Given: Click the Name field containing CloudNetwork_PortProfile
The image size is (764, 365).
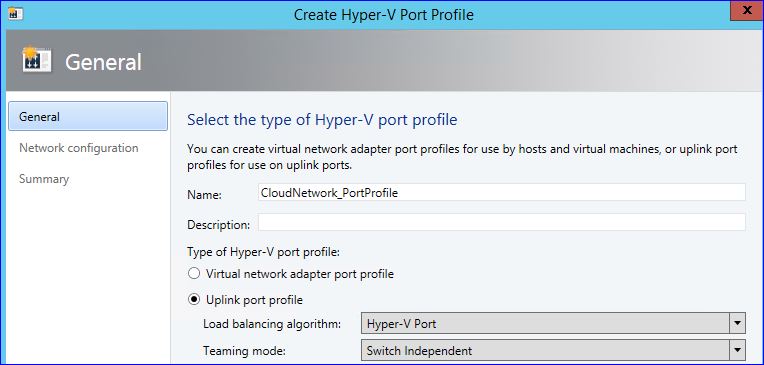Looking at the screenshot, I should pos(501,192).
